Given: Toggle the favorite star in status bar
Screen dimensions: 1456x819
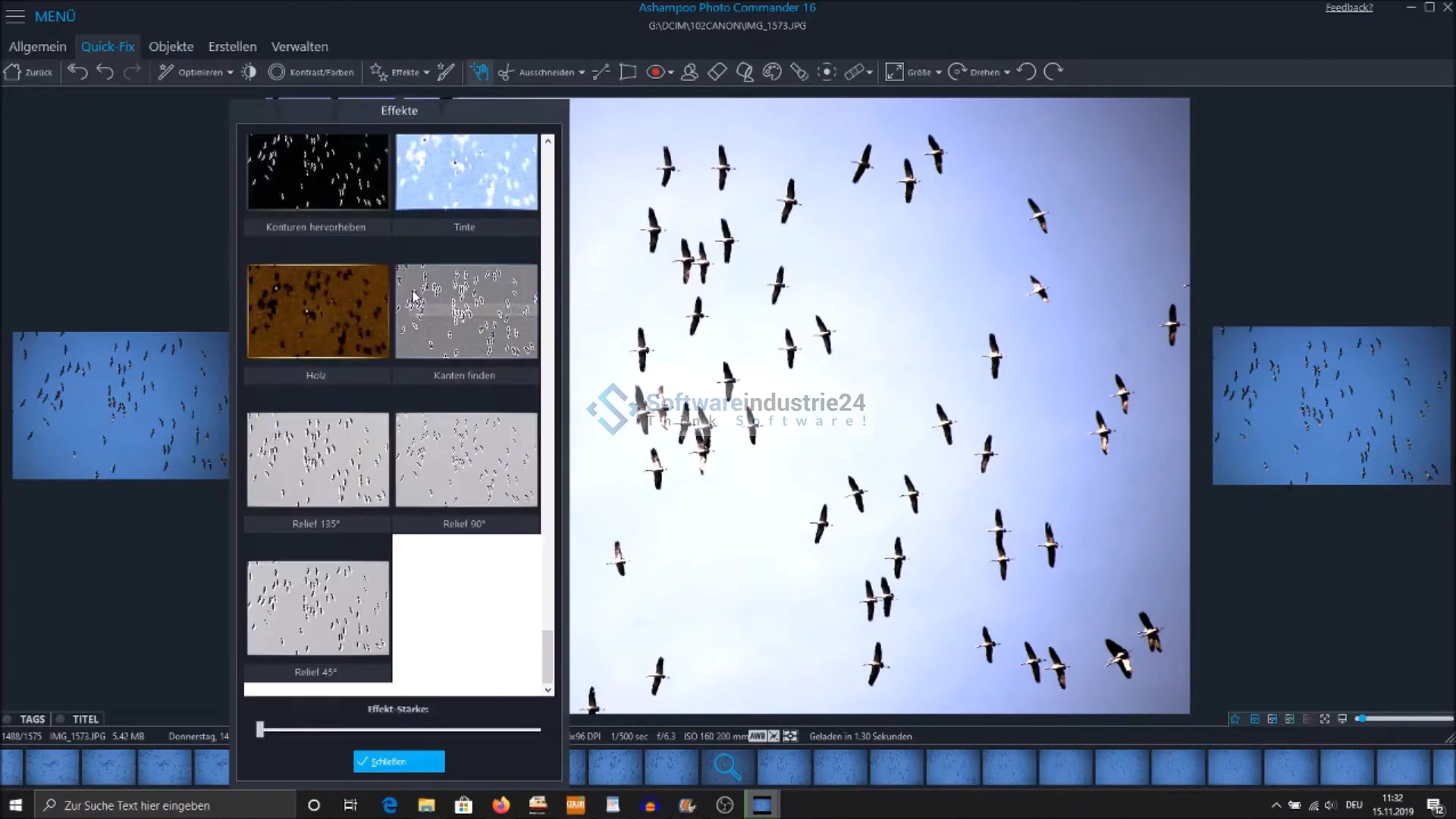Looking at the screenshot, I should pos(1235,719).
